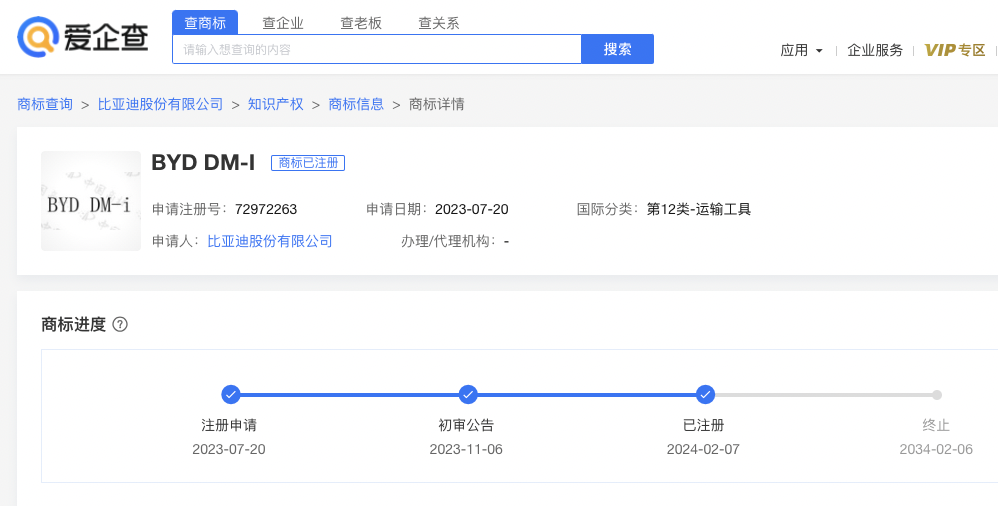
Task: Click the 终止 step label
Action: [x=936, y=425]
